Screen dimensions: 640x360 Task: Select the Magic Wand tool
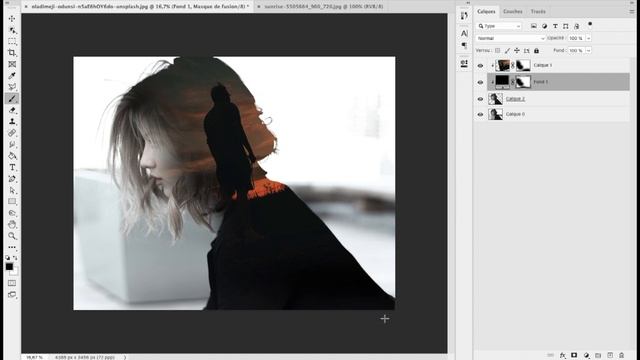click(x=12, y=30)
